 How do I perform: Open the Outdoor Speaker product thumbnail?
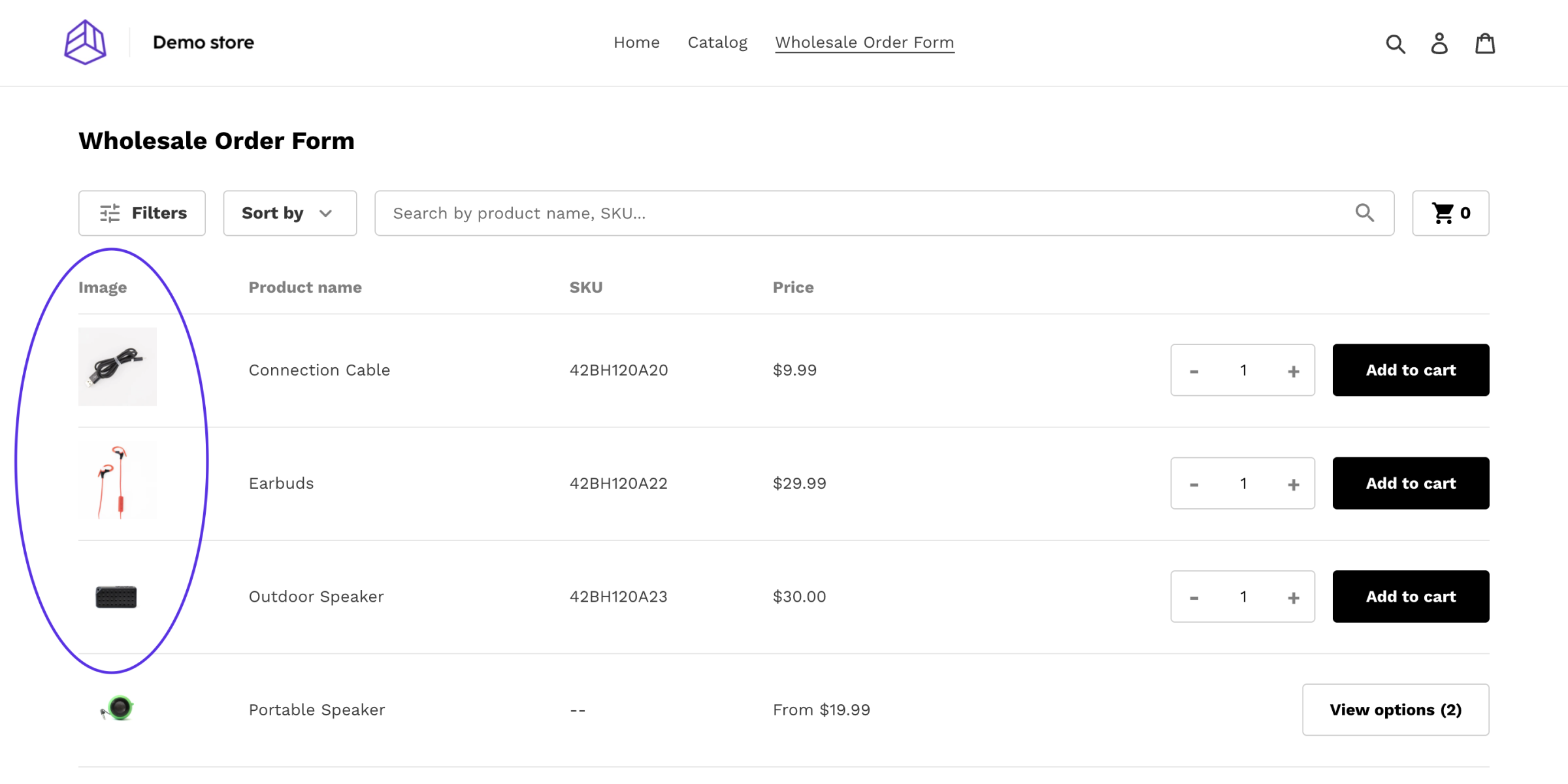tap(116, 596)
